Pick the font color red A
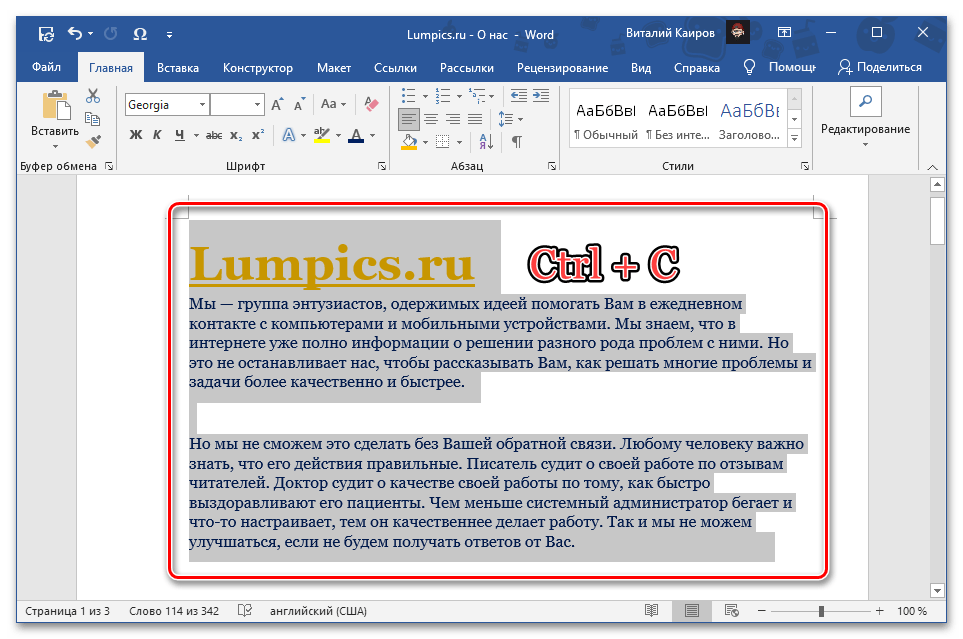This screenshot has height=639, width=963. (x=356, y=135)
